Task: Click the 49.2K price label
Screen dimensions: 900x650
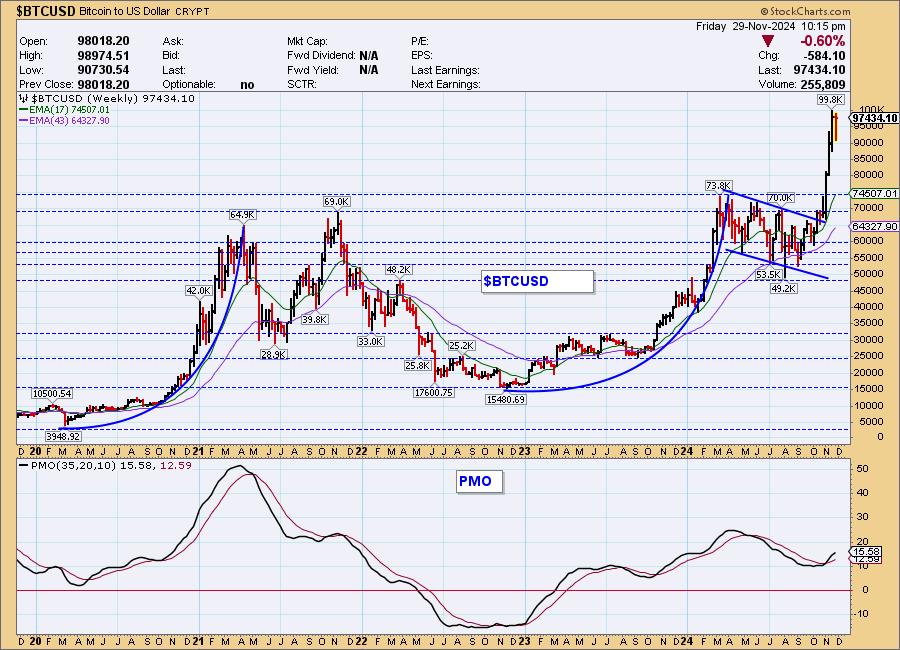Action: (x=783, y=289)
